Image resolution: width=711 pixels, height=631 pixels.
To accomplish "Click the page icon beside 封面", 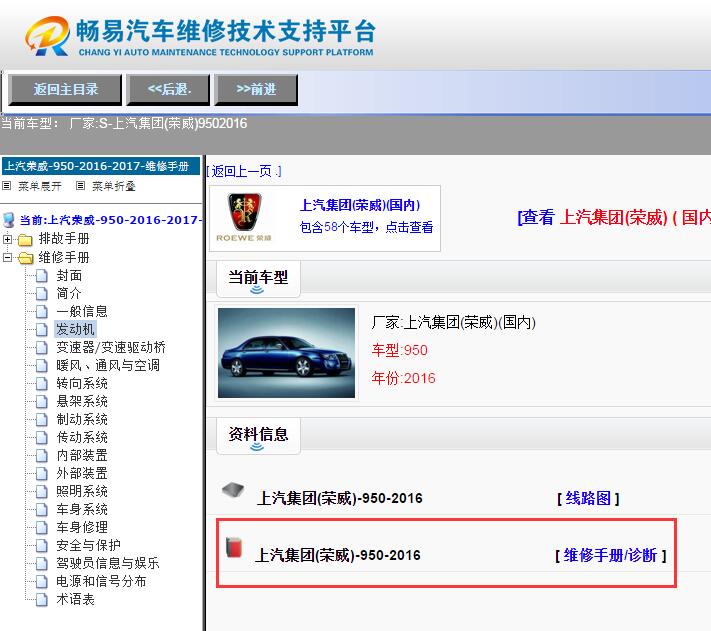I will pyautogui.click(x=42, y=276).
